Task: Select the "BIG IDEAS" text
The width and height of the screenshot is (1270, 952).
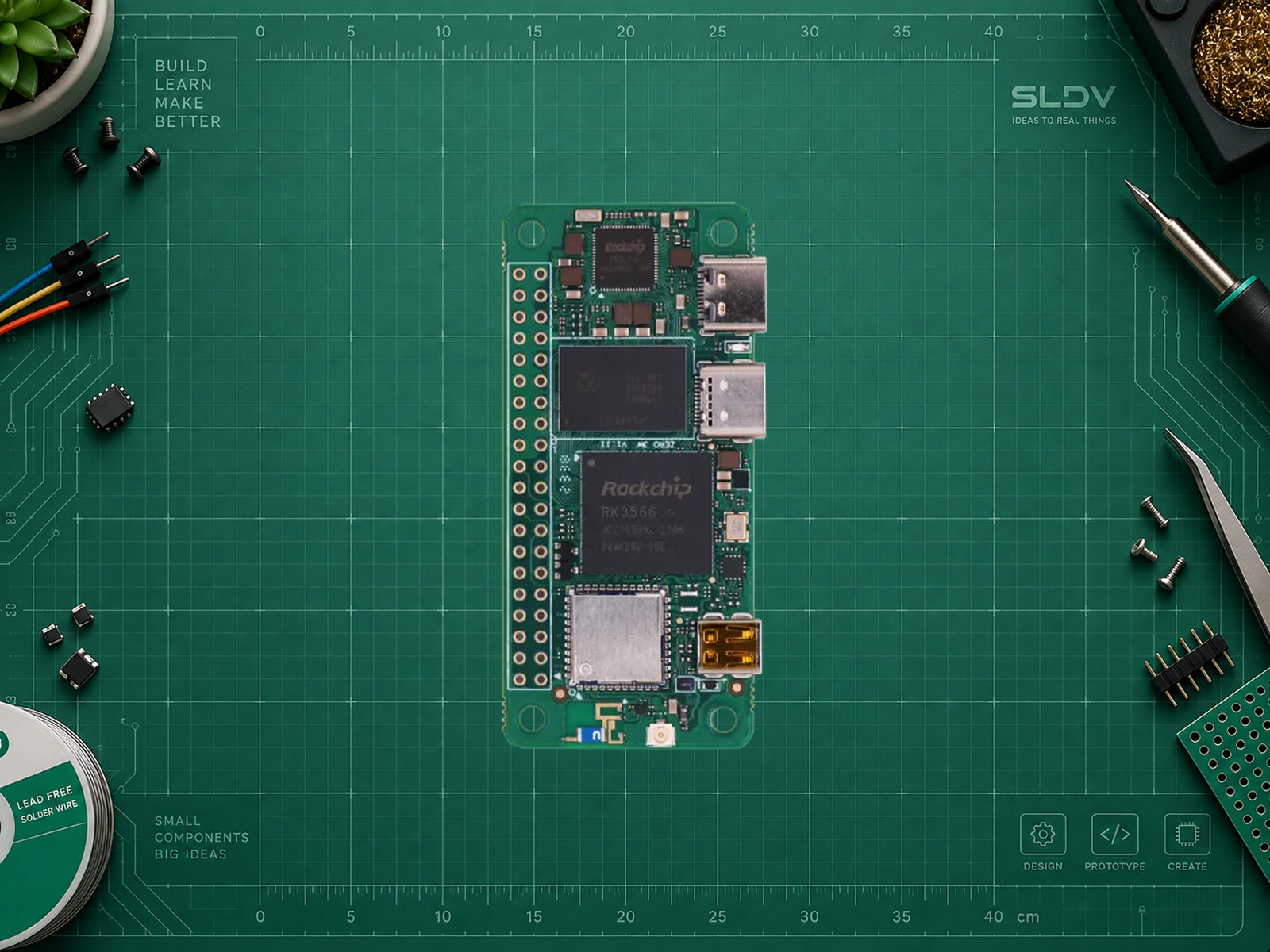Action: (190, 854)
